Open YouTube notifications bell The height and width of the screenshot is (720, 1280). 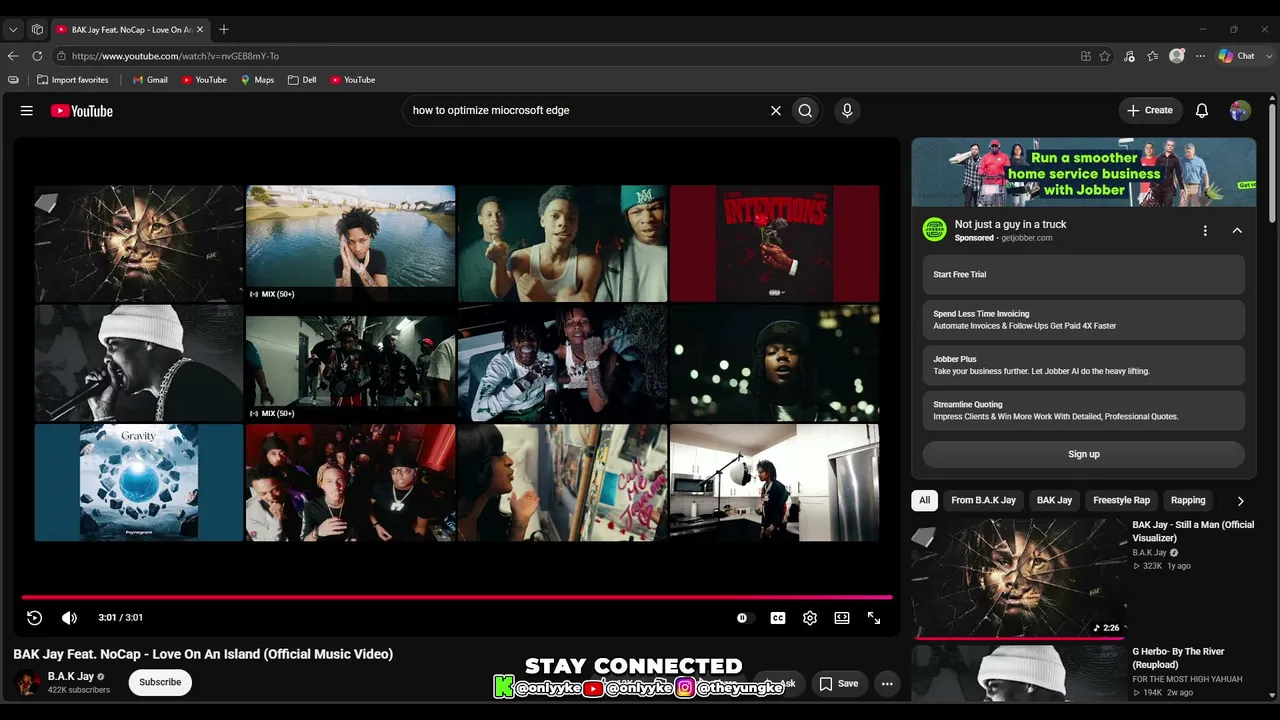click(x=1202, y=111)
